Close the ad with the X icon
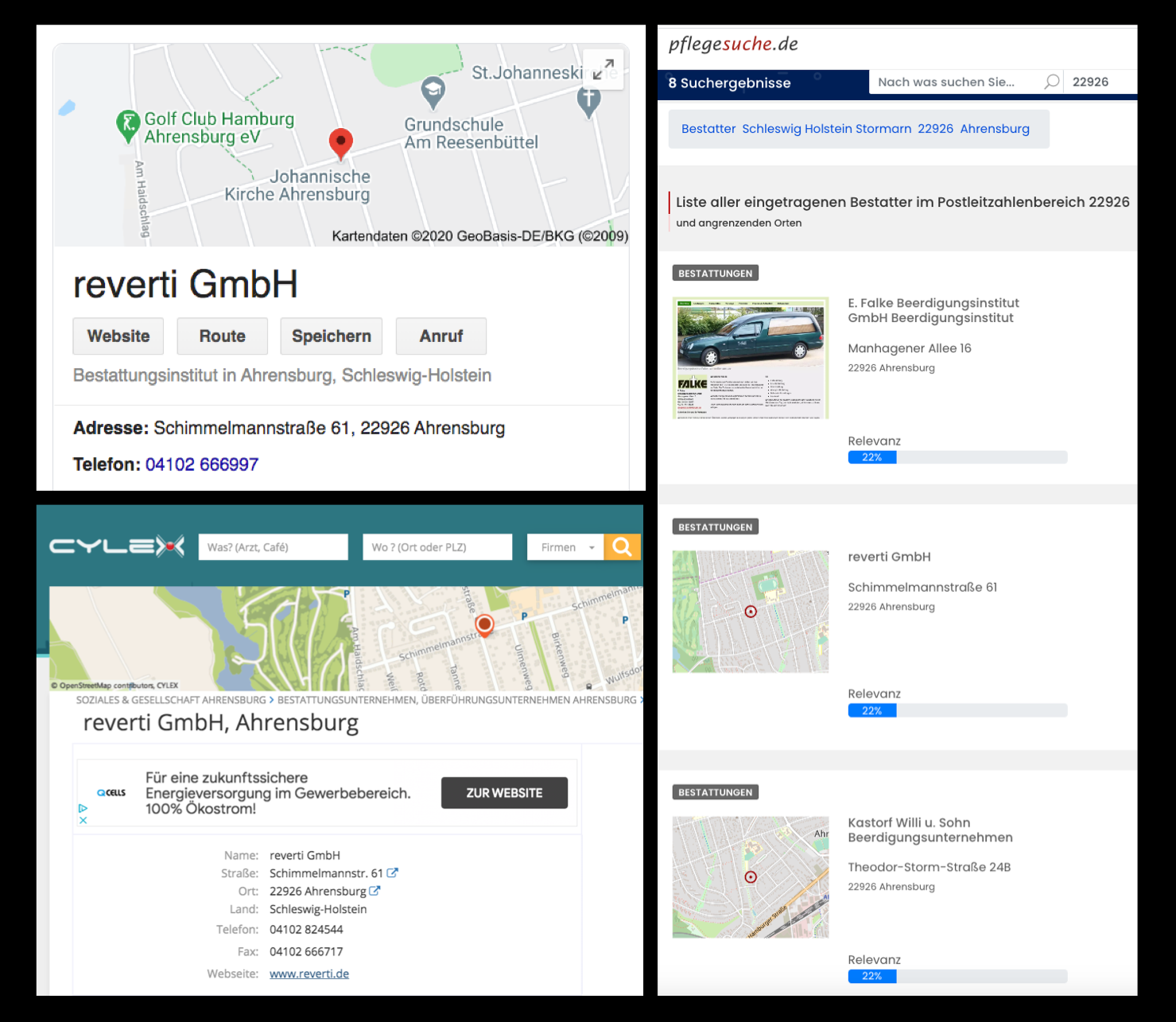The height and width of the screenshot is (1022, 1176). [x=83, y=820]
